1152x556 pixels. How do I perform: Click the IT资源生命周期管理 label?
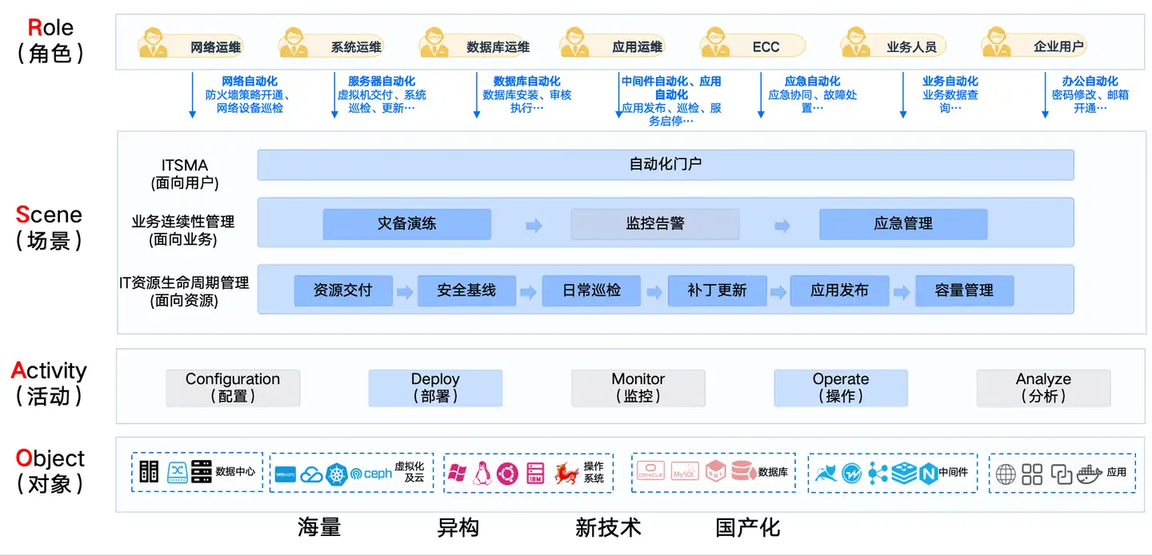coord(184,283)
